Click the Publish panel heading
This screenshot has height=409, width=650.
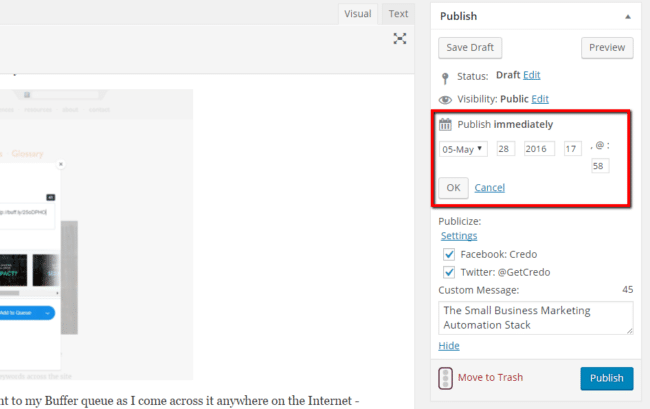click(x=458, y=16)
